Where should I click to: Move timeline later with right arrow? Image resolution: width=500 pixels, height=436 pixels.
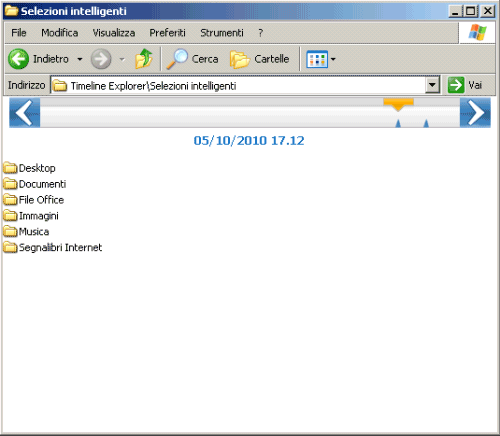pos(475,113)
